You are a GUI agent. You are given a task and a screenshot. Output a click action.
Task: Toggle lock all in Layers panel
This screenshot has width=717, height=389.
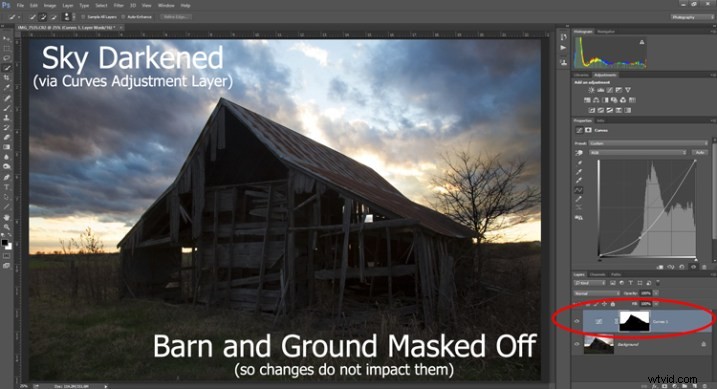tap(613, 304)
